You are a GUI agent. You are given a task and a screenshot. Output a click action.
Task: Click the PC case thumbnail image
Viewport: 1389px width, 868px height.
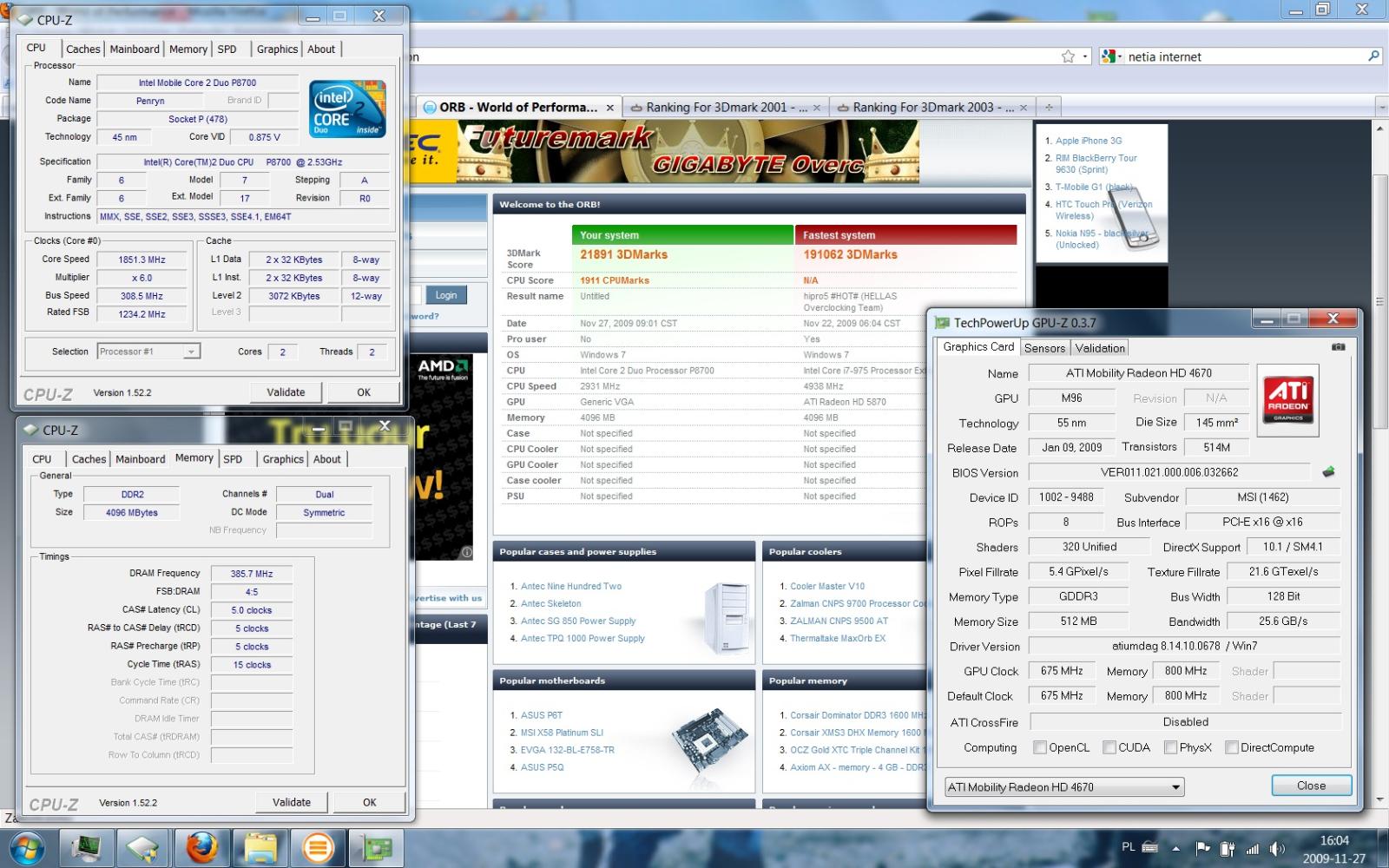pos(727,617)
